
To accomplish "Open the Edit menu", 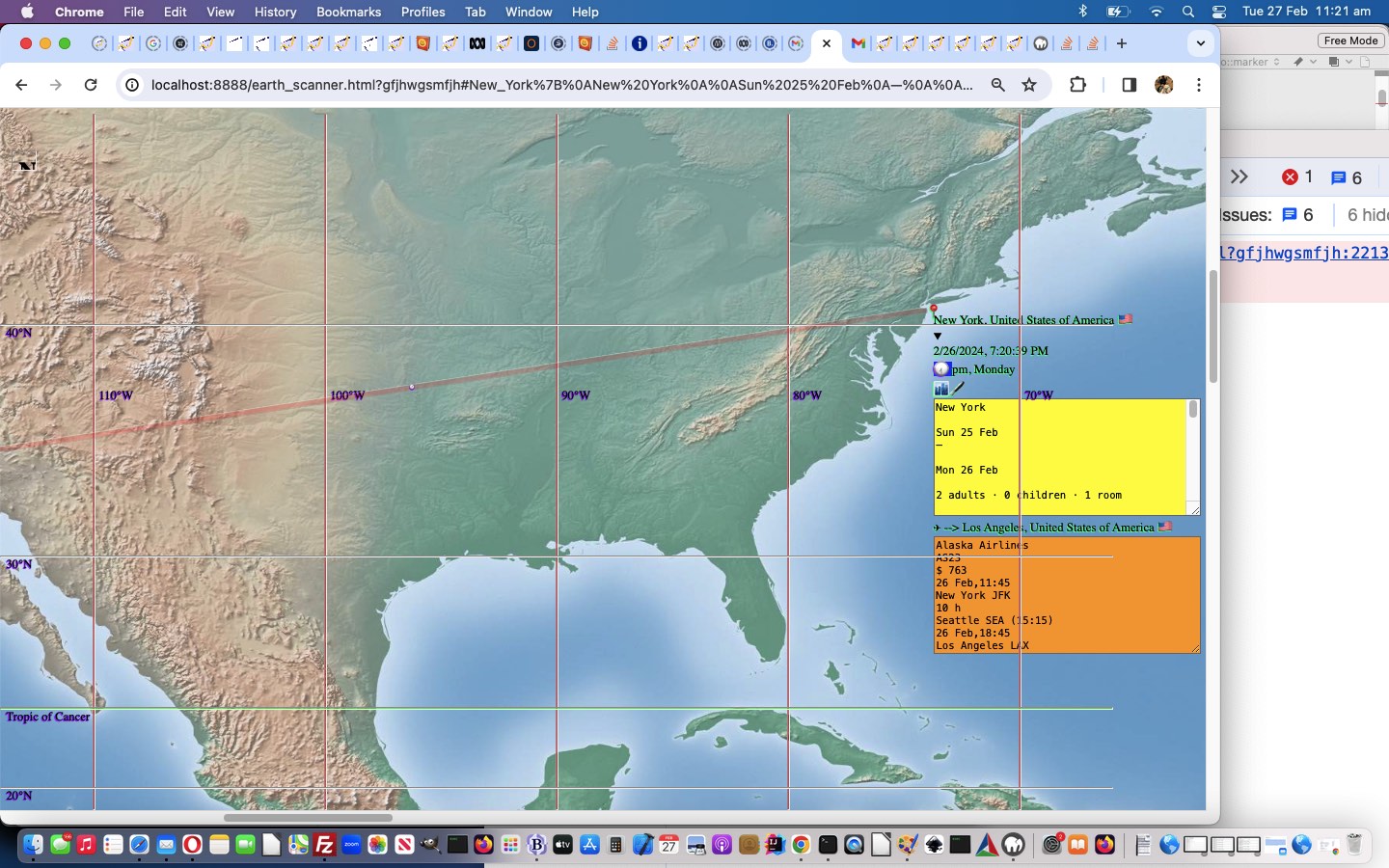I will point(175,12).
